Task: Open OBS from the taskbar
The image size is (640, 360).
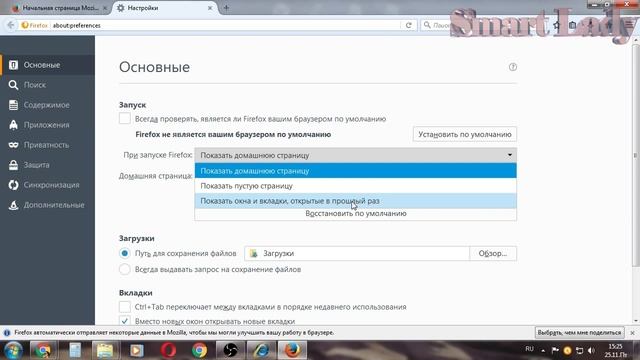Action: (230, 350)
